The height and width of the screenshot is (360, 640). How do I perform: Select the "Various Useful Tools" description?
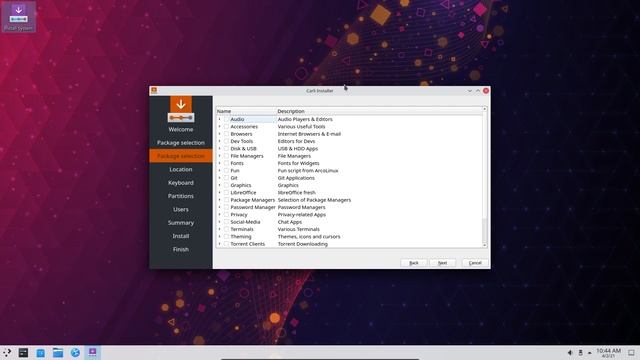(x=301, y=127)
